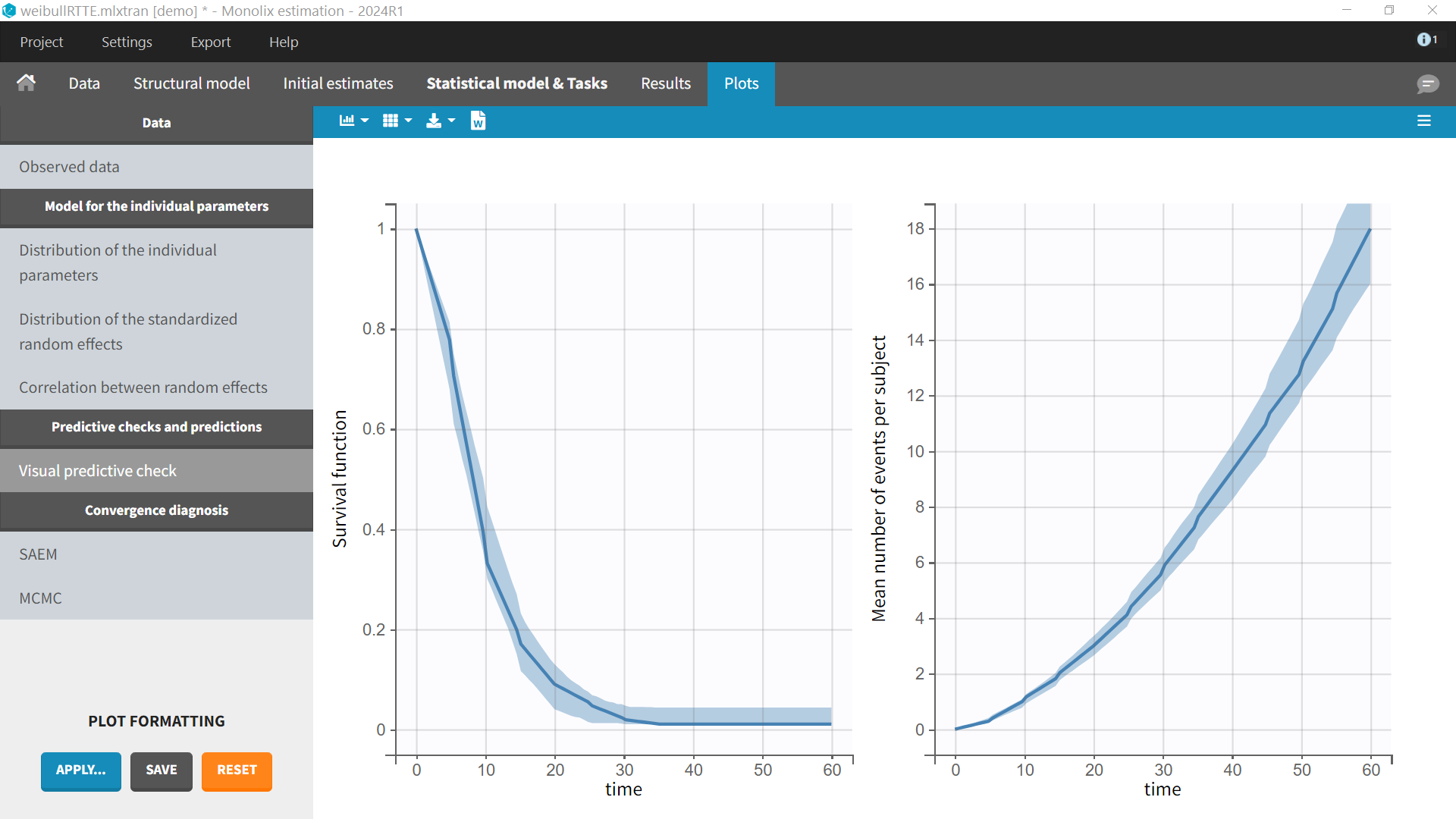Click the grid layout icon
Viewport: 1456px width, 819px height.
click(x=391, y=121)
